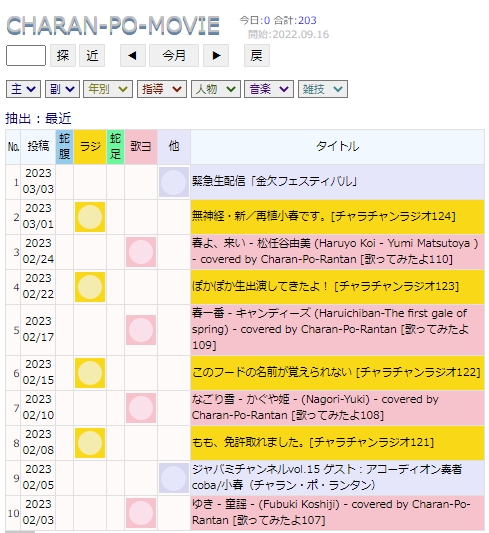
Task: Click the yellow circle for radio episode 121
Action: tap(90, 443)
